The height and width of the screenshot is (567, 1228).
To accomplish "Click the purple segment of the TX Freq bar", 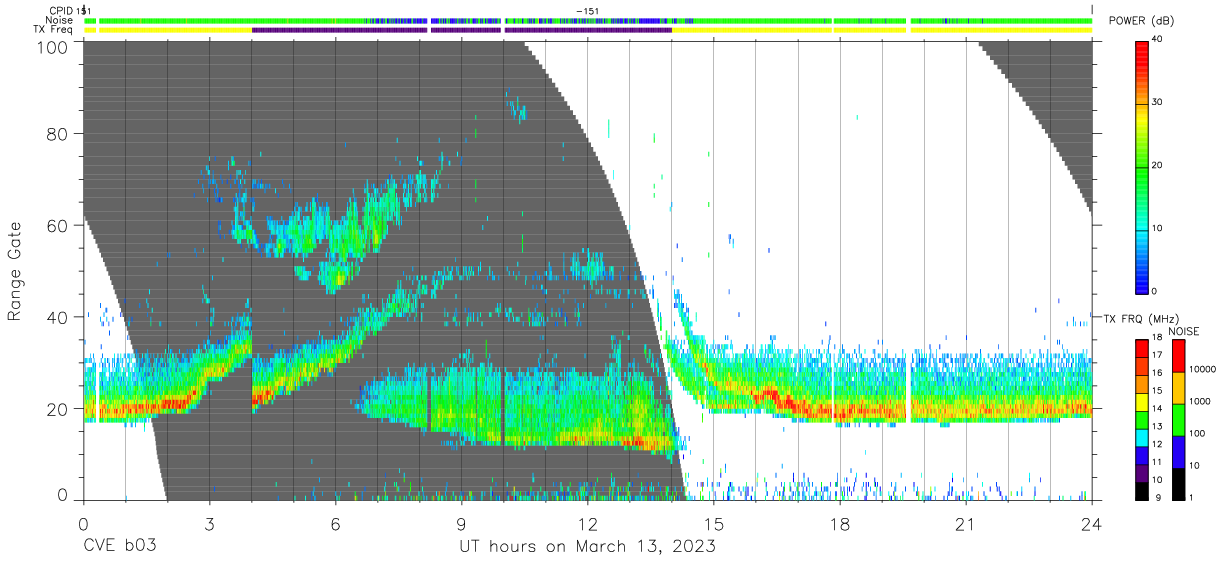I will (462, 30).
